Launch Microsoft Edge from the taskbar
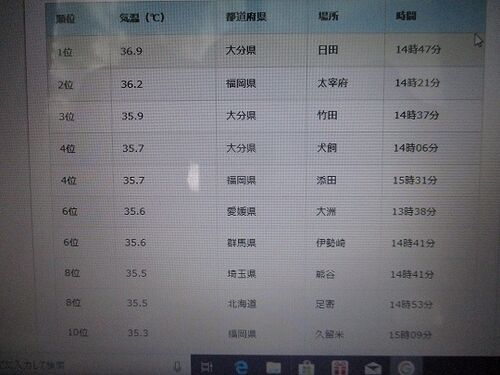This screenshot has width=500, height=375. pyautogui.click(x=241, y=367)
